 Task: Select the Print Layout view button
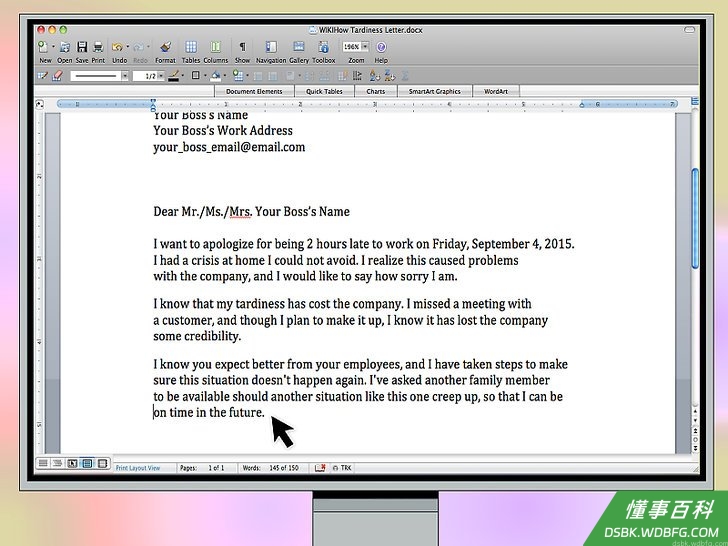tap(87, 463)
